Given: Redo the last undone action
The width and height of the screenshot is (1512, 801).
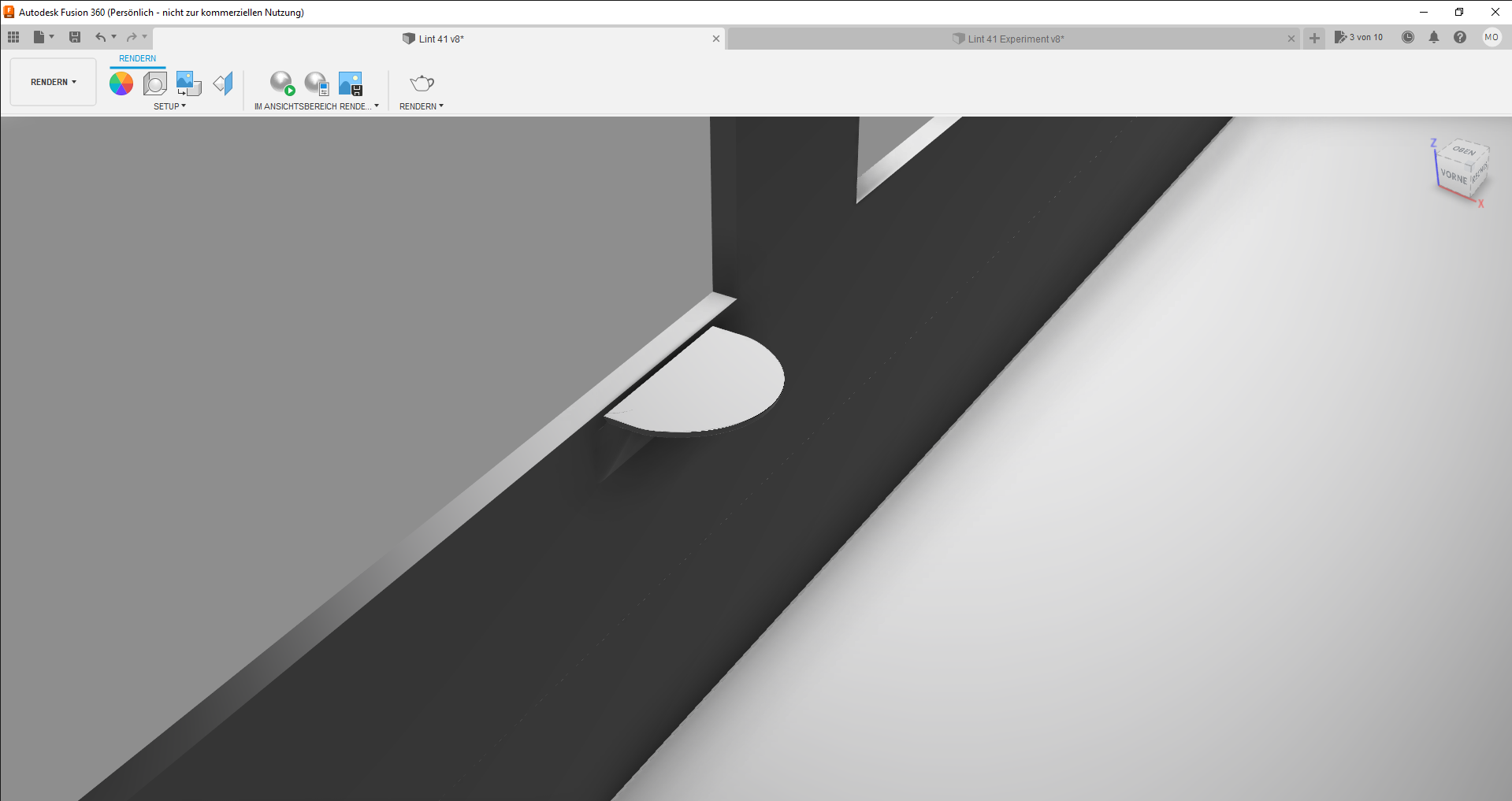Looking at the screenshot, I should pos(132,37).
